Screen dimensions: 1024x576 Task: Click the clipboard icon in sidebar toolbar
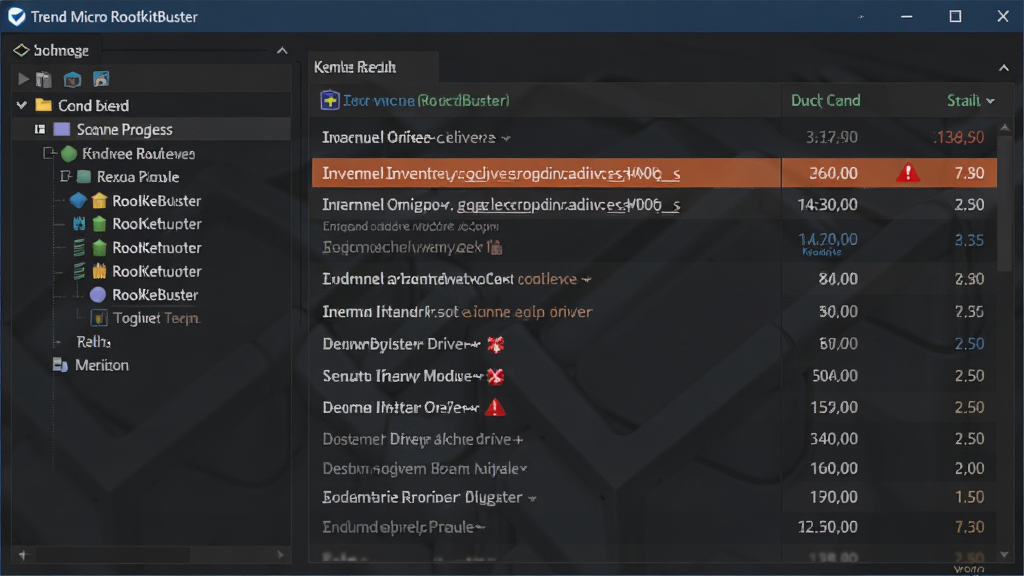pos(44,80)
